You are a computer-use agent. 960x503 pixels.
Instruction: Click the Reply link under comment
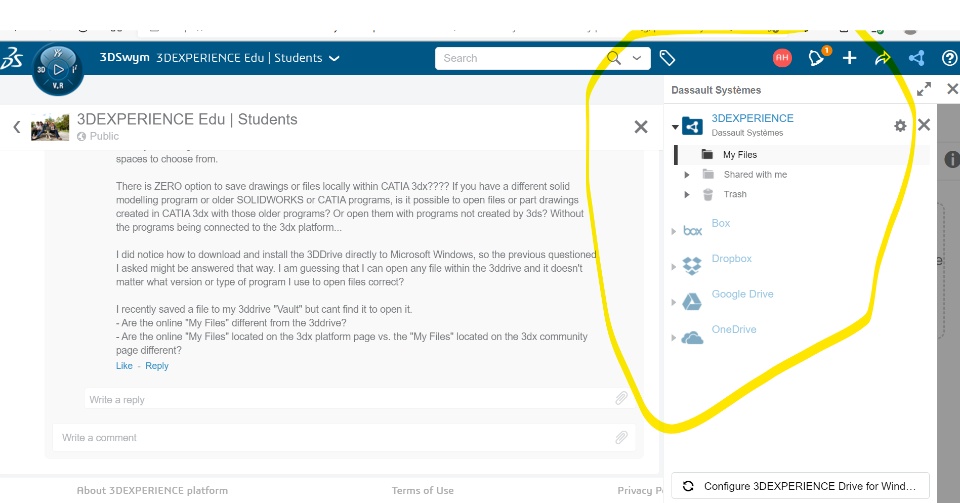point(157,366)
